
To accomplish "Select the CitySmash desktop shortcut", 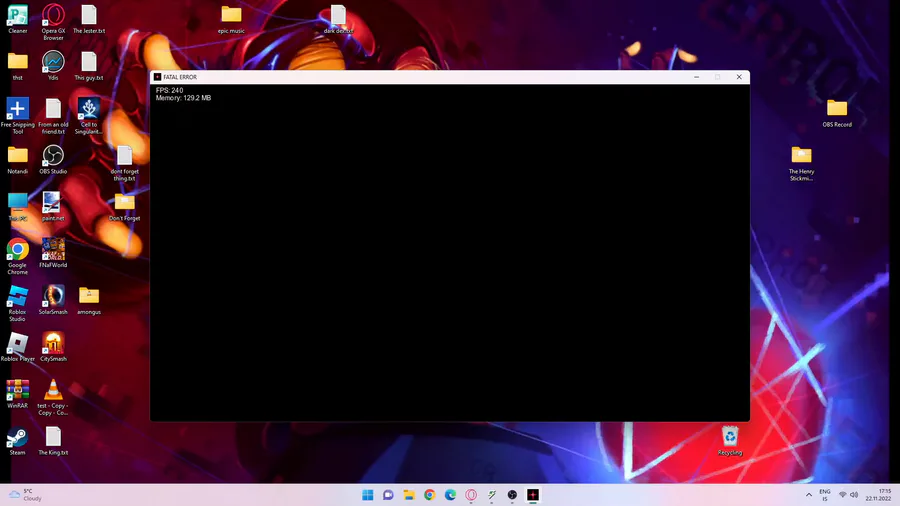I will [53, 347].
